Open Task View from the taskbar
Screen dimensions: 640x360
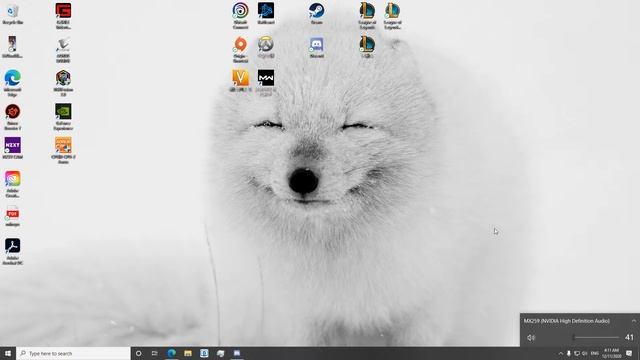pyautogui.click(x=155, y=353)
